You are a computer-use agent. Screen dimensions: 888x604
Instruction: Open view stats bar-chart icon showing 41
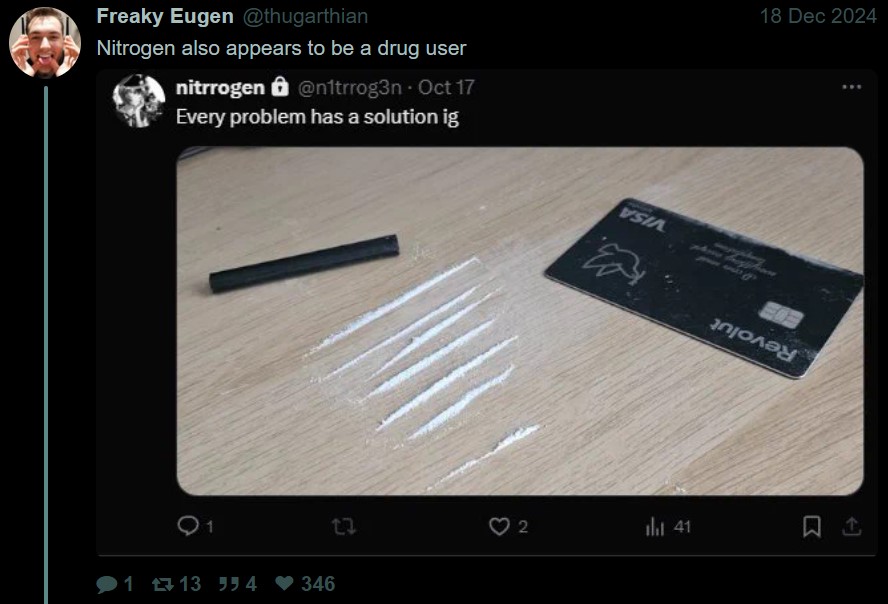coord(655,526)
